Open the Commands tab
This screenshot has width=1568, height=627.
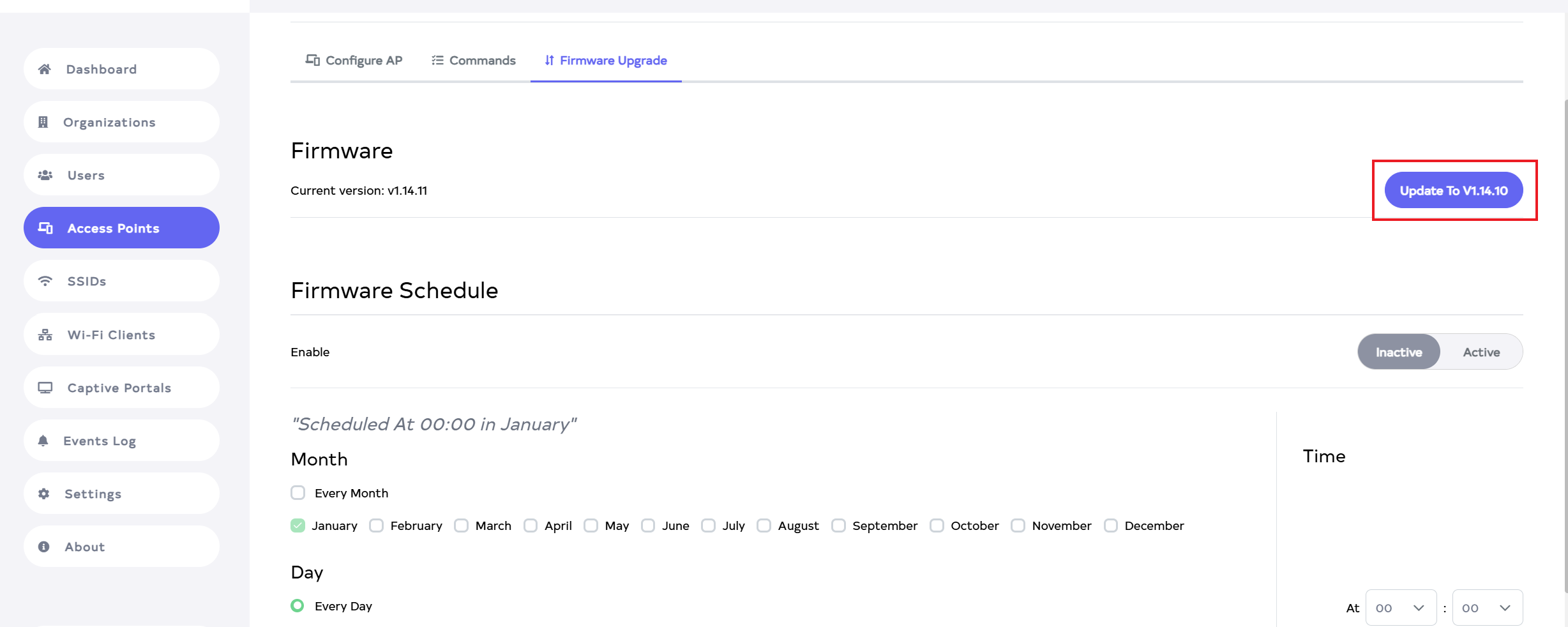pyautogui.click(x=474, y=61)
